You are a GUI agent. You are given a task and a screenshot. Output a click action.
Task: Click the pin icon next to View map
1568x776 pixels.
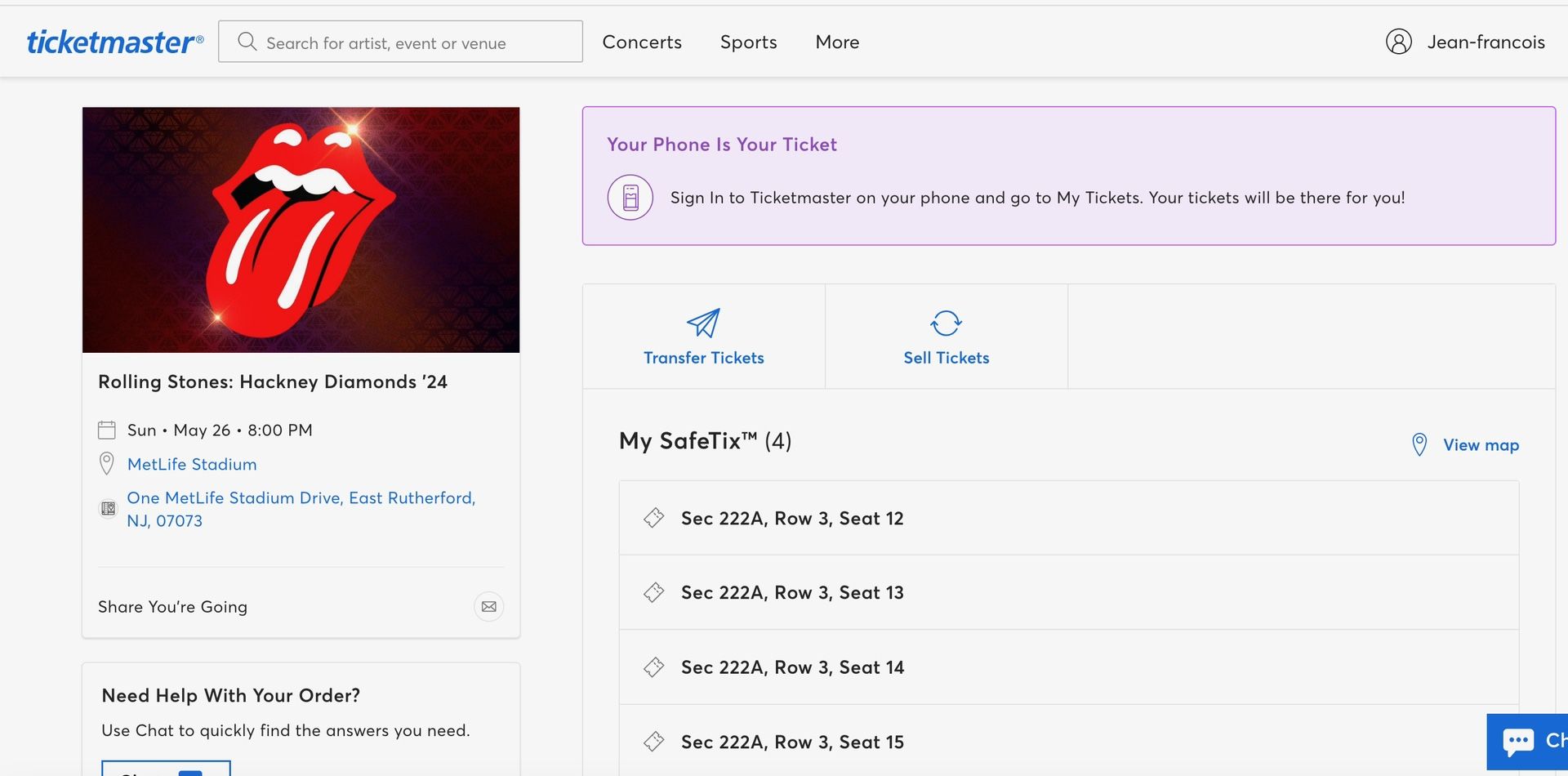1419,444
